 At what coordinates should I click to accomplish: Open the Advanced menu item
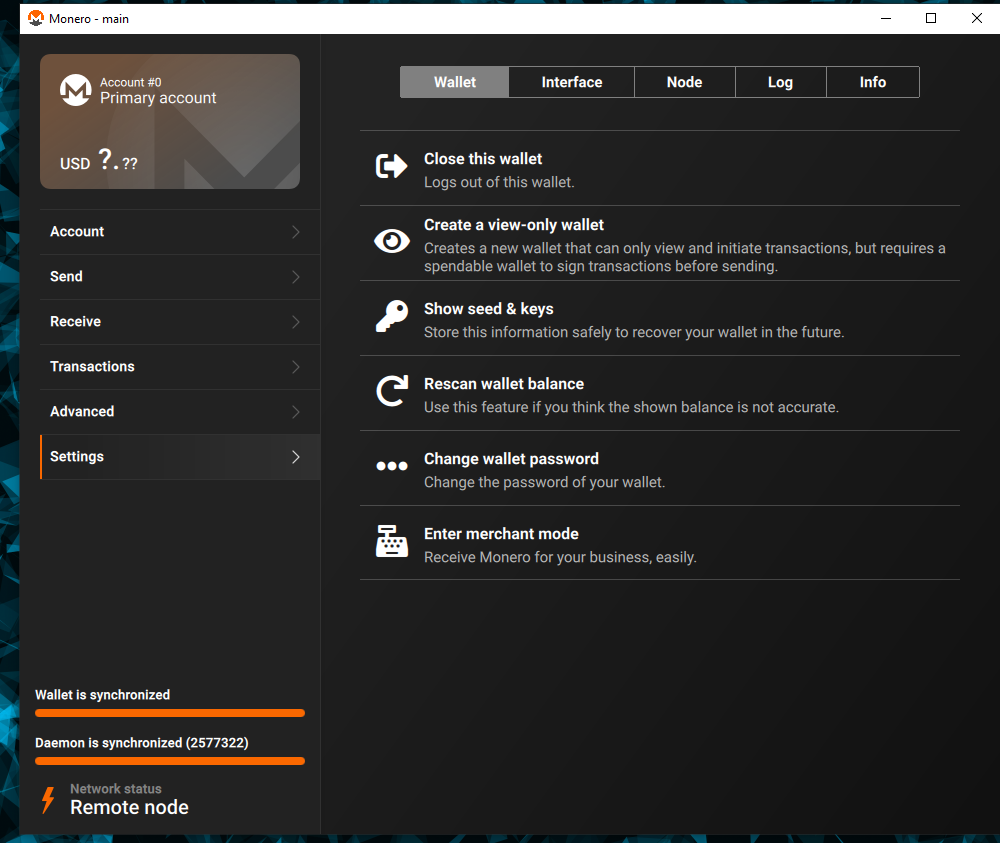180,412
